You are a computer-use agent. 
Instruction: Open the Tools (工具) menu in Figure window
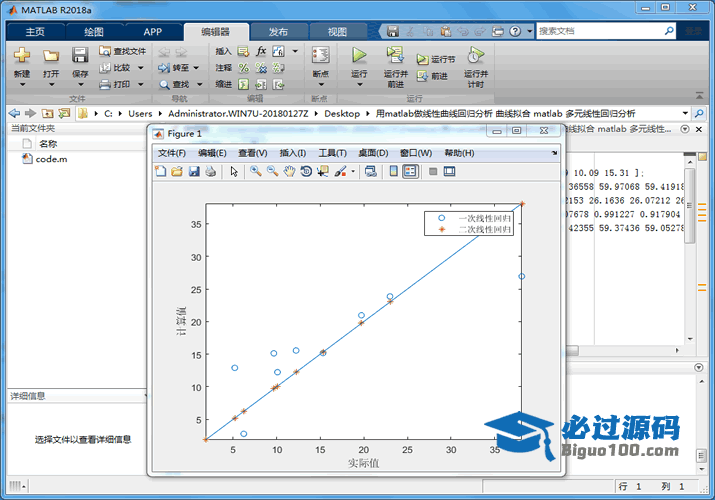332,153
